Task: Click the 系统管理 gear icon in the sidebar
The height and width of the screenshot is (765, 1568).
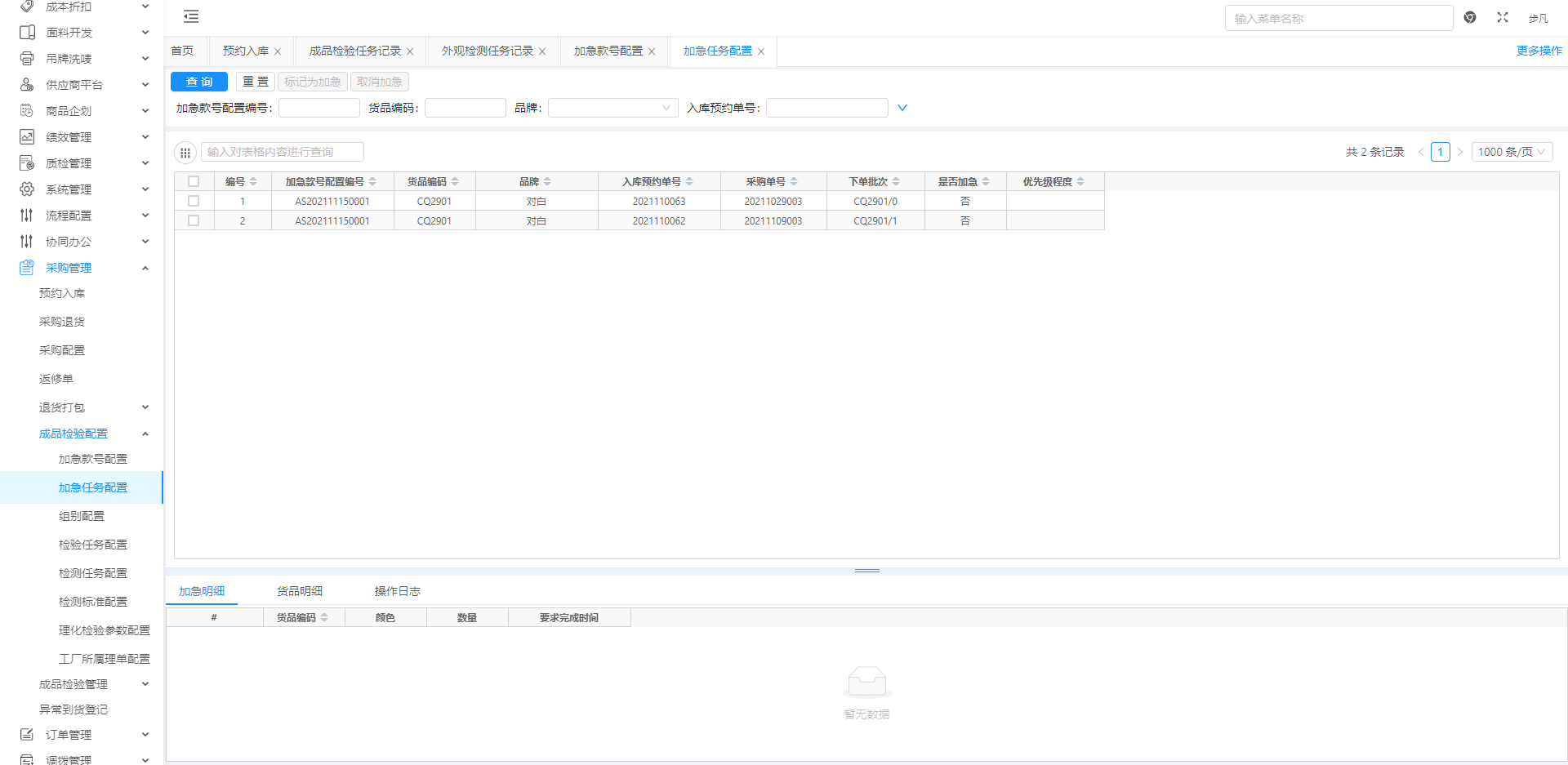Action: pos(27,189)
